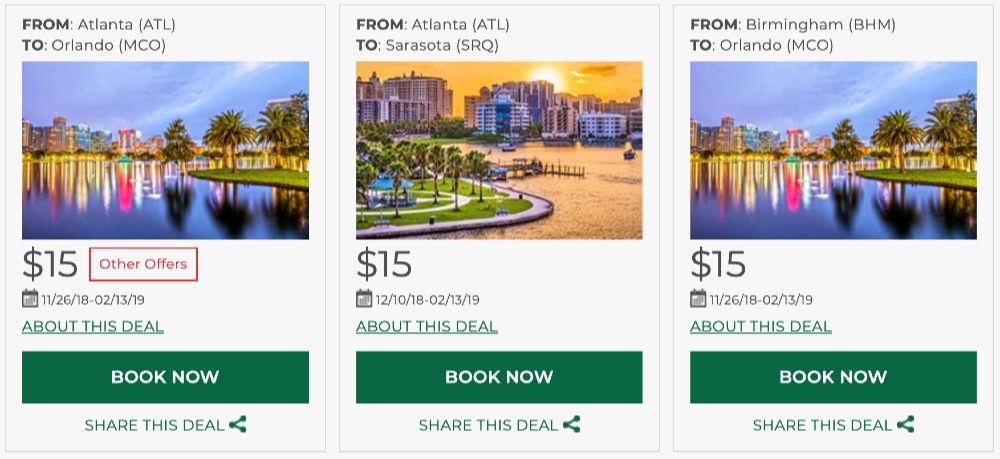The image size is (1000, 459).
Task: Click calendar icon on Atlanta–Sarasota deal
Action: coord(364,298)
